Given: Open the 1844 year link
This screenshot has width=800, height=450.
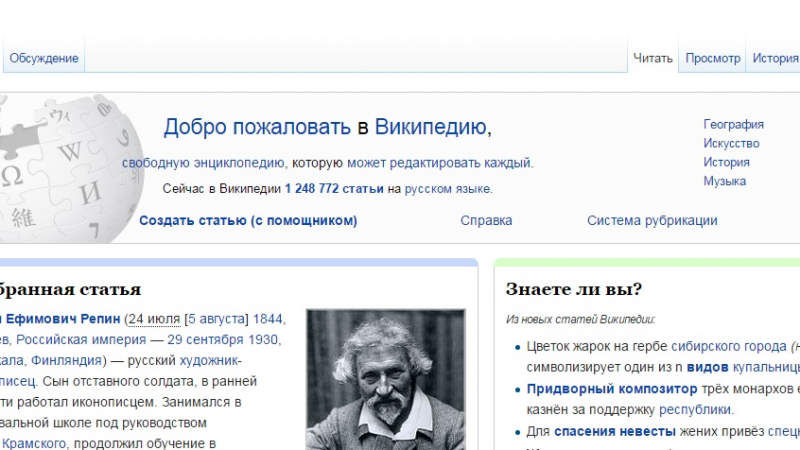Looking at the screenshot, I should [267, 319].
